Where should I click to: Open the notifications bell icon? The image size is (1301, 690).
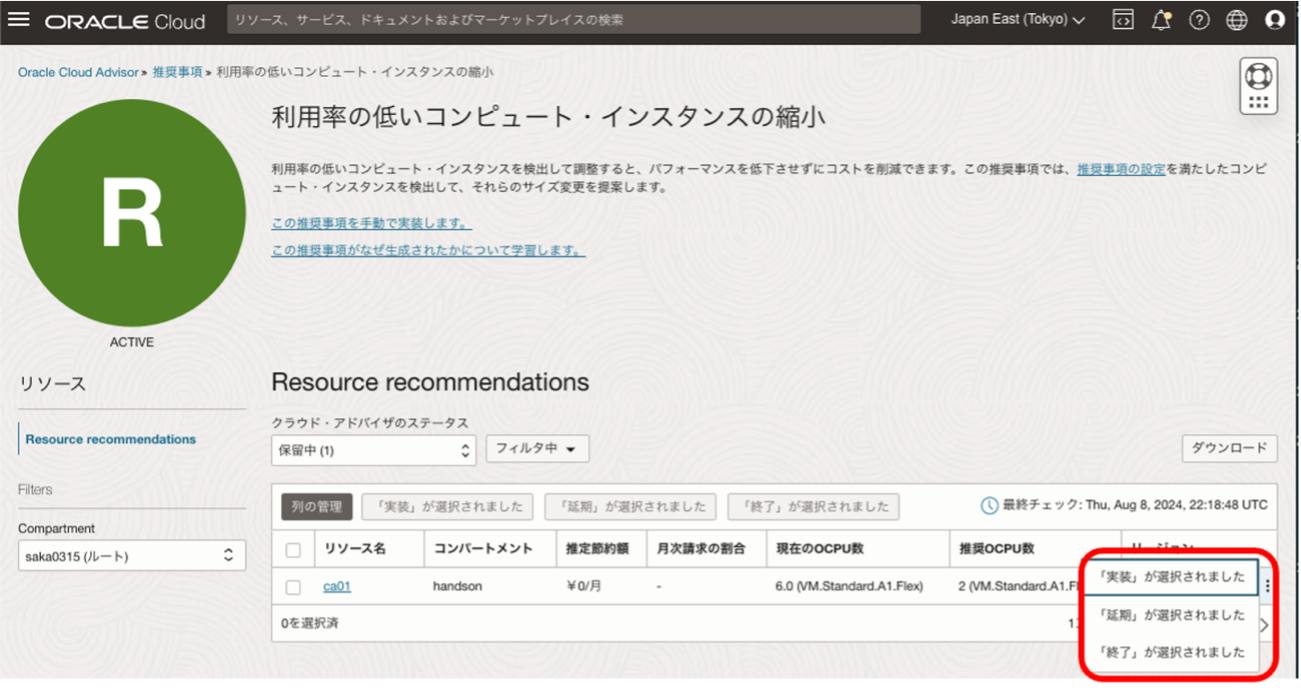[x=1160, y=19]
